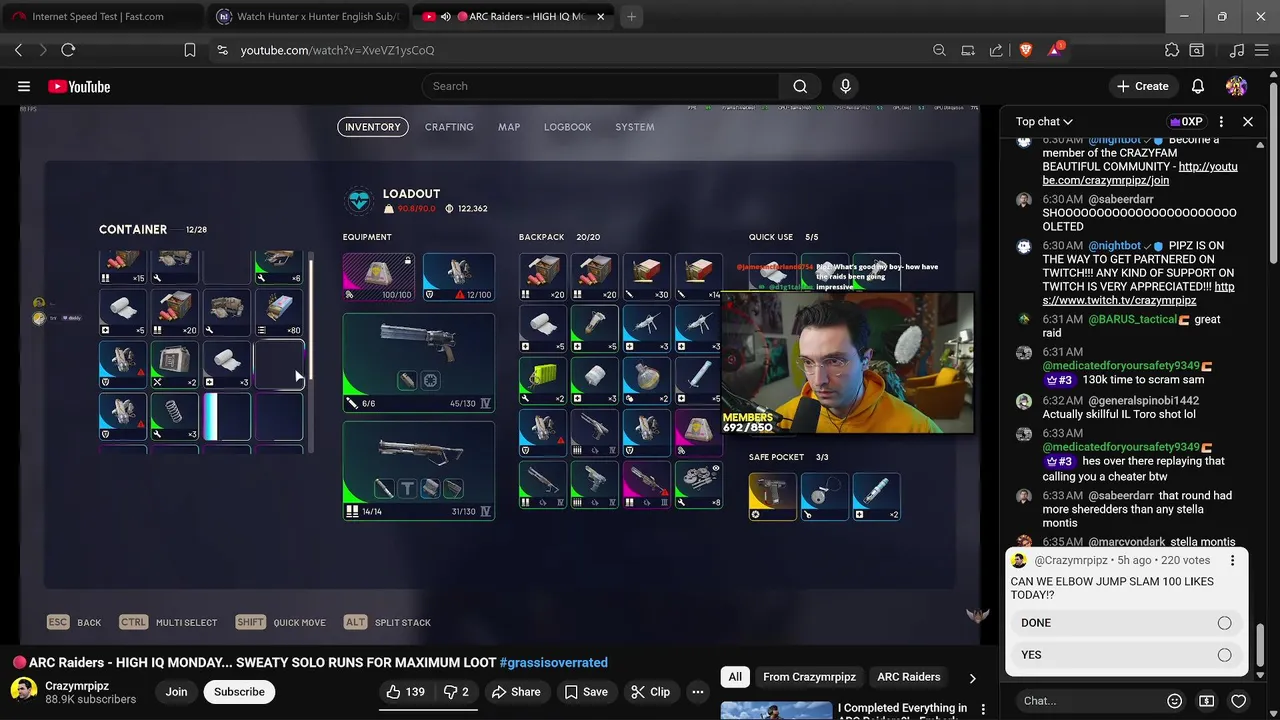Click the INVENTORY tab in the video

pos(373,127)
